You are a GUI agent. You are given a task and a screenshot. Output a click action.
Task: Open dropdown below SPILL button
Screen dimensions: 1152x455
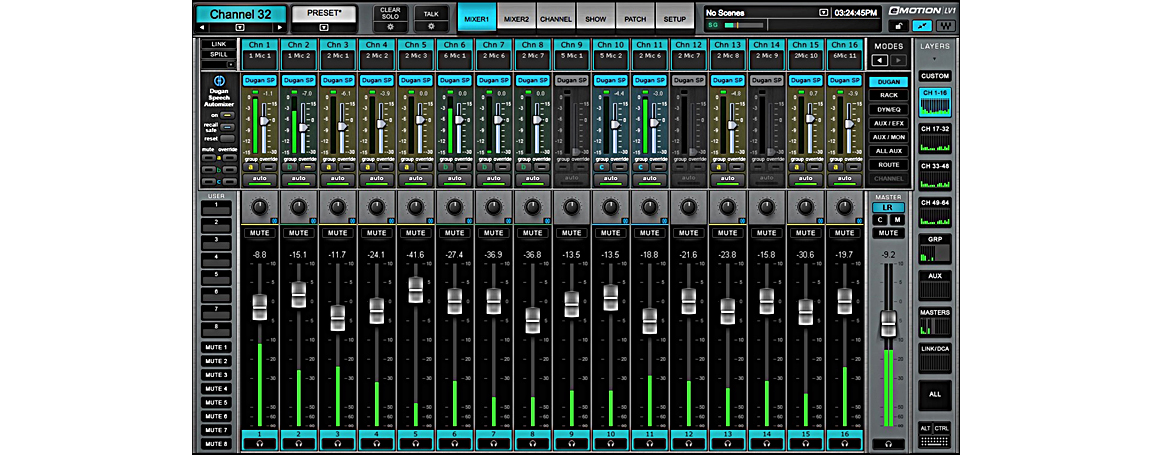[231, 65]
